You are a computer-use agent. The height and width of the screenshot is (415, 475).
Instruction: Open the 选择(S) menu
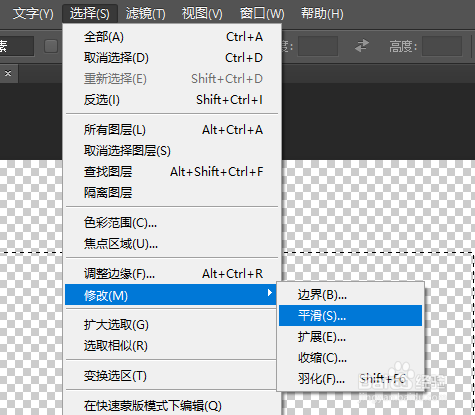click(90, 14)
